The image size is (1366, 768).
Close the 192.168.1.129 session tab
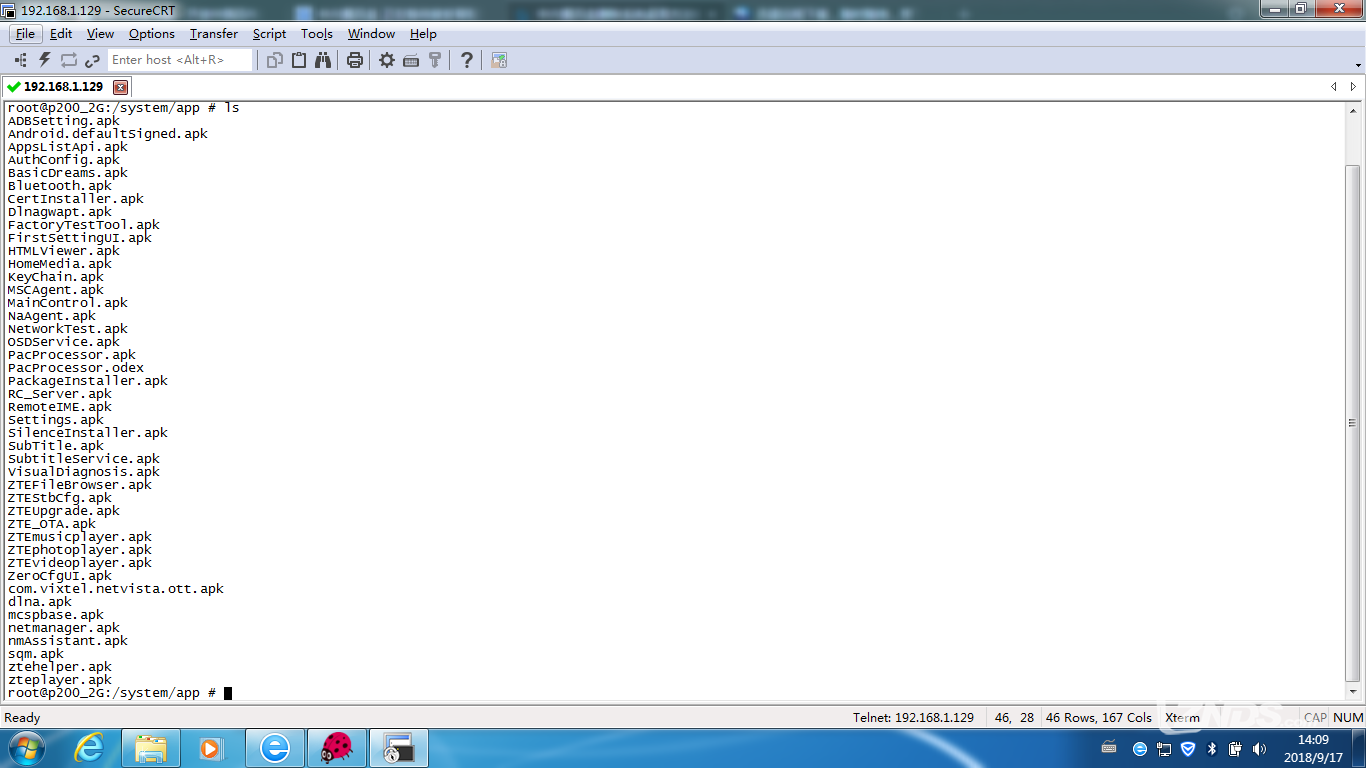point(121,87)
